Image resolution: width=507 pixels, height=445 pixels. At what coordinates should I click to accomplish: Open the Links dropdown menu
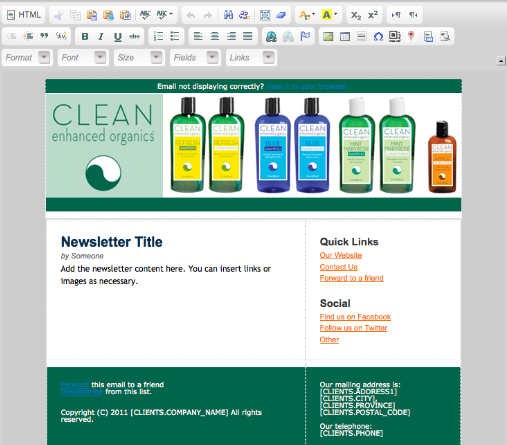251,58
